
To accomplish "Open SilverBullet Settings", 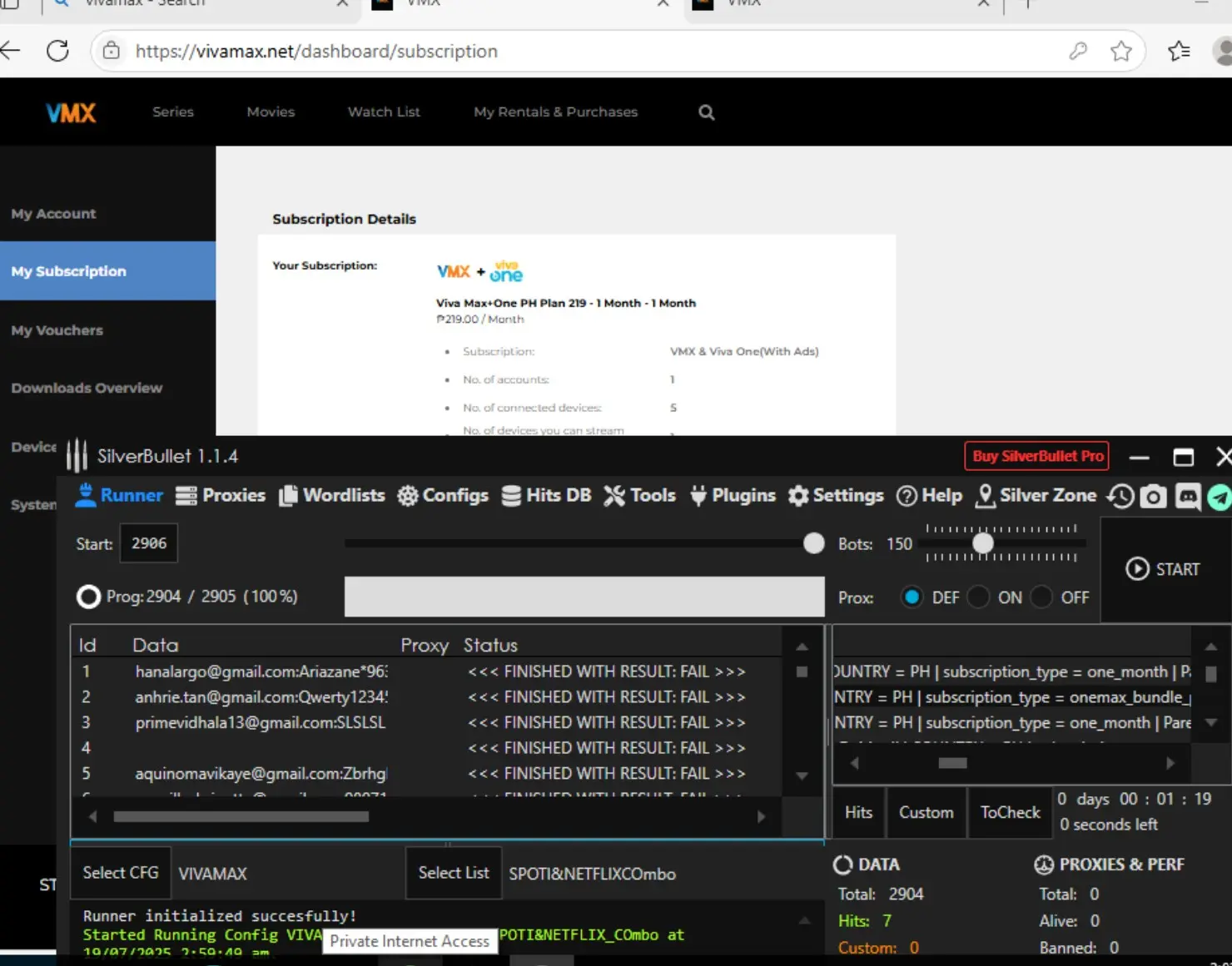I will coord(836,495).
